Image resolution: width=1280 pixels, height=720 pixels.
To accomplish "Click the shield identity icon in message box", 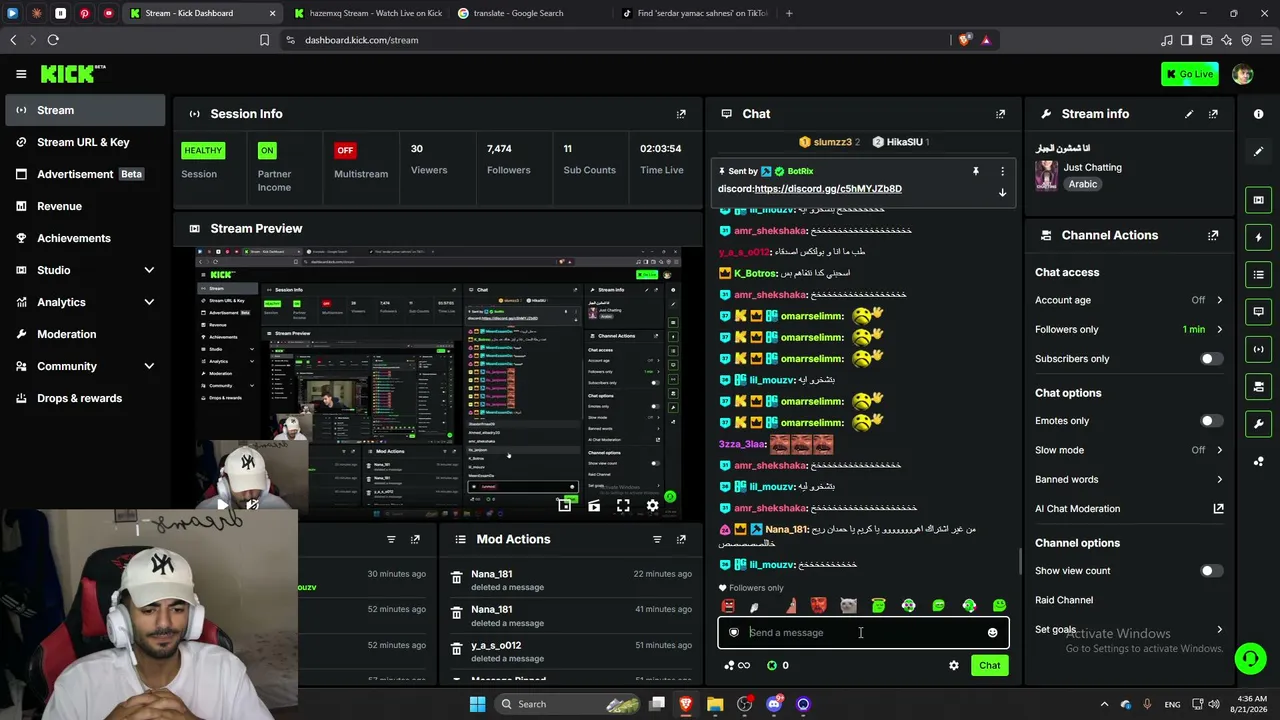I will pyautogui.click(x=734, y=633).
